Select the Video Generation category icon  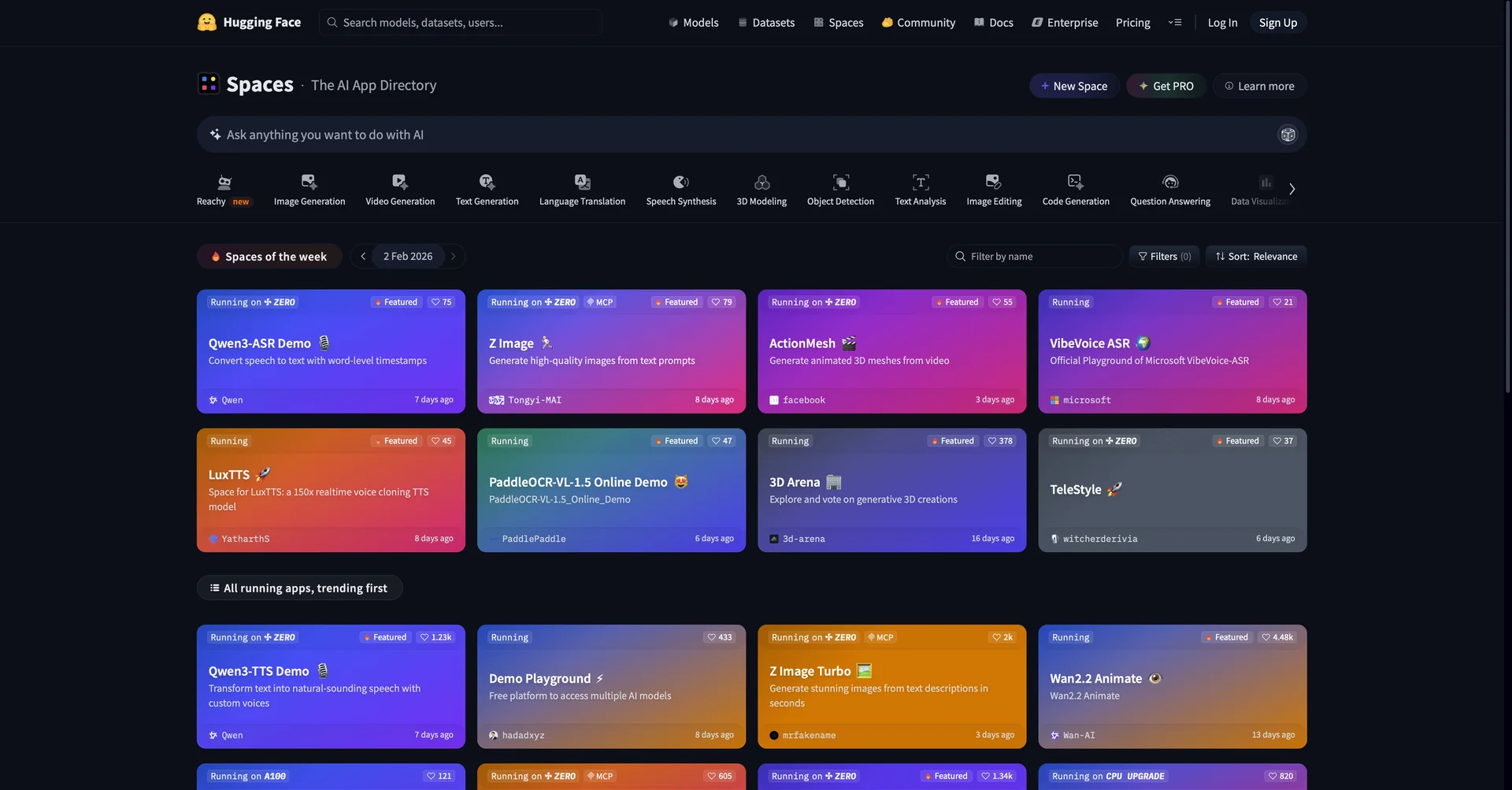point(400,182)
